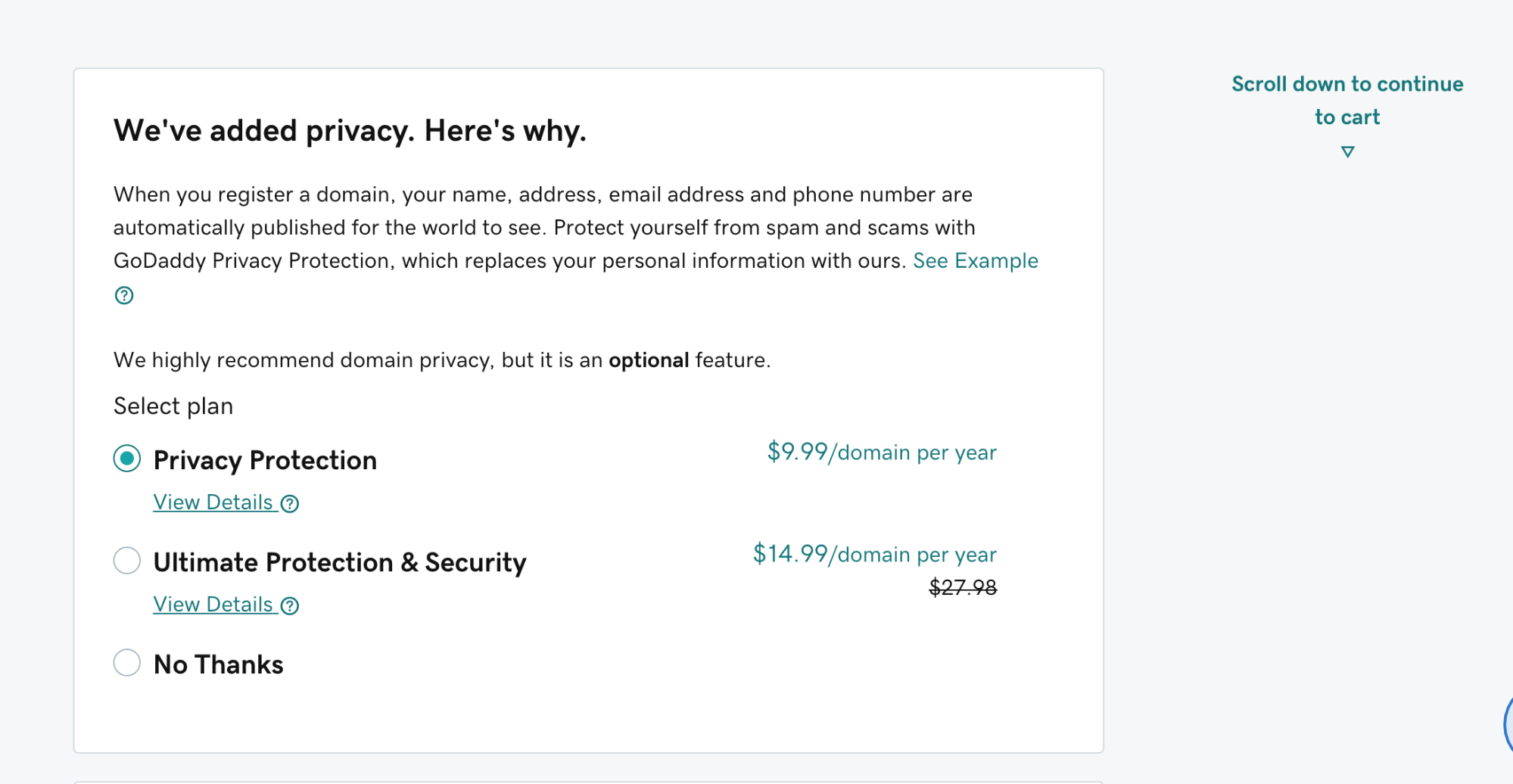Viewport: 1513px width, 784px height.
Task: Click the Ultimate Protection & Security plan name
Action: click(339, 562)
